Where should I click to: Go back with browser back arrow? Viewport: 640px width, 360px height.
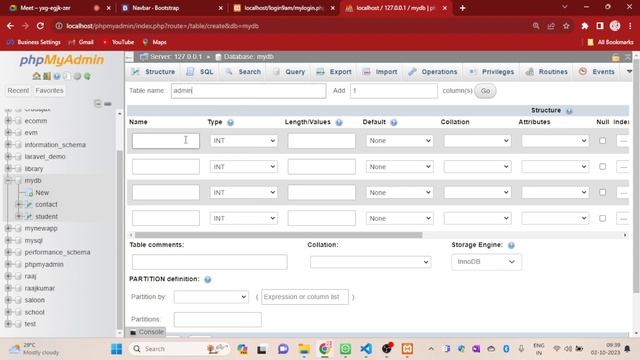(10, 26)
